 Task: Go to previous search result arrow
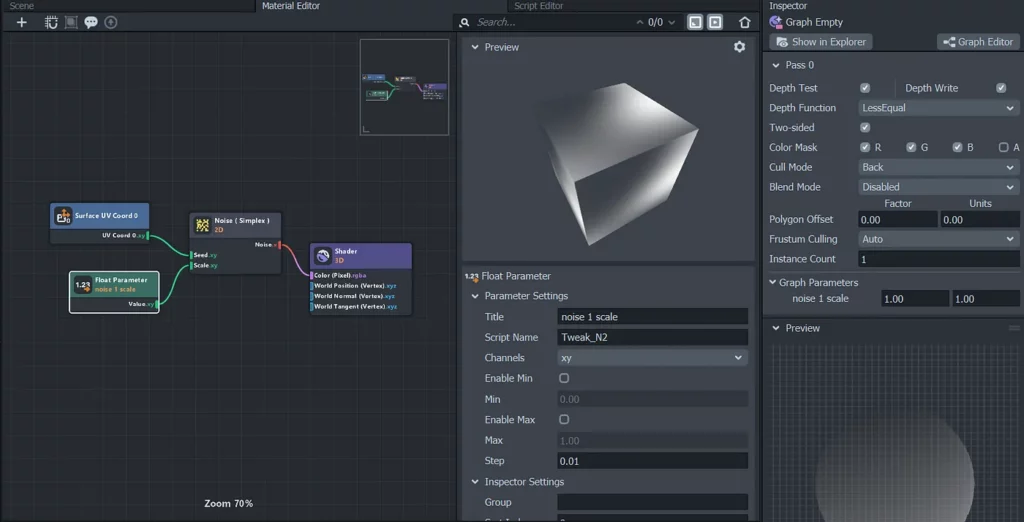640,22
